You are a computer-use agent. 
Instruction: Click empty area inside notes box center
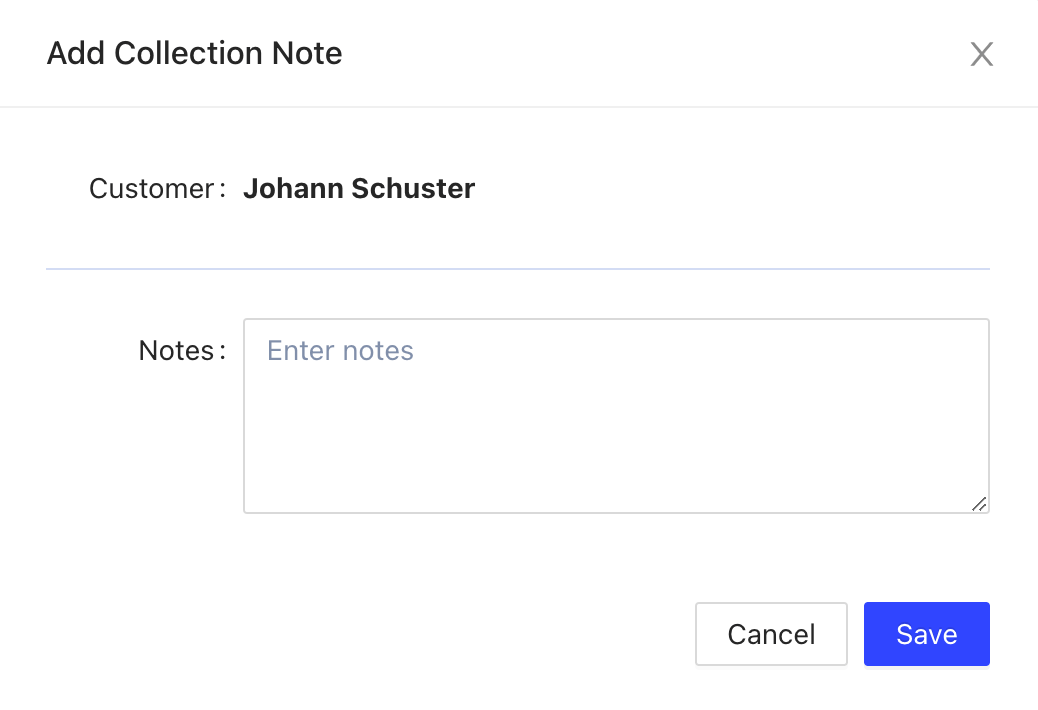(616, 430)
